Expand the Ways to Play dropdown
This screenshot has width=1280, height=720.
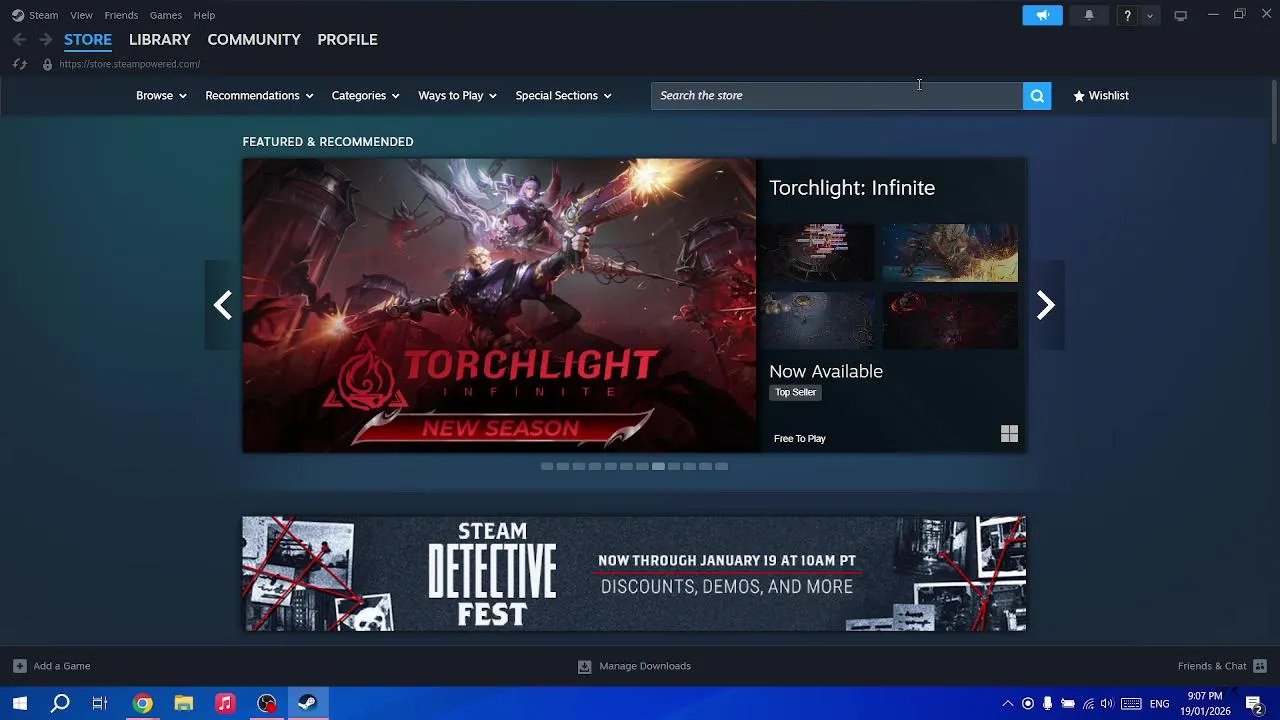(457, 96)
